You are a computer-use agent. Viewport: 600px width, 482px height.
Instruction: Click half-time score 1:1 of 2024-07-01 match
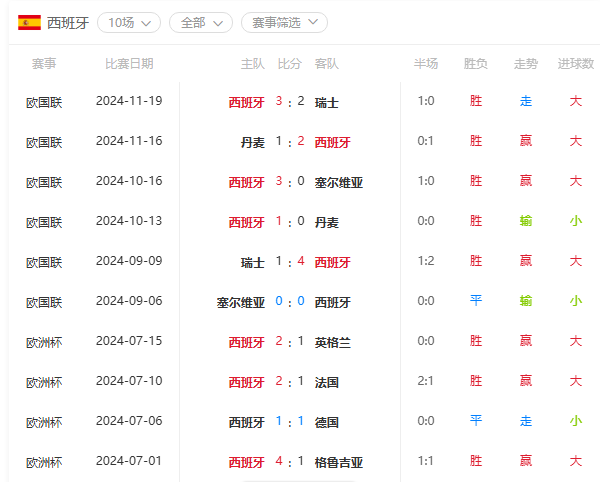(426, 461)
